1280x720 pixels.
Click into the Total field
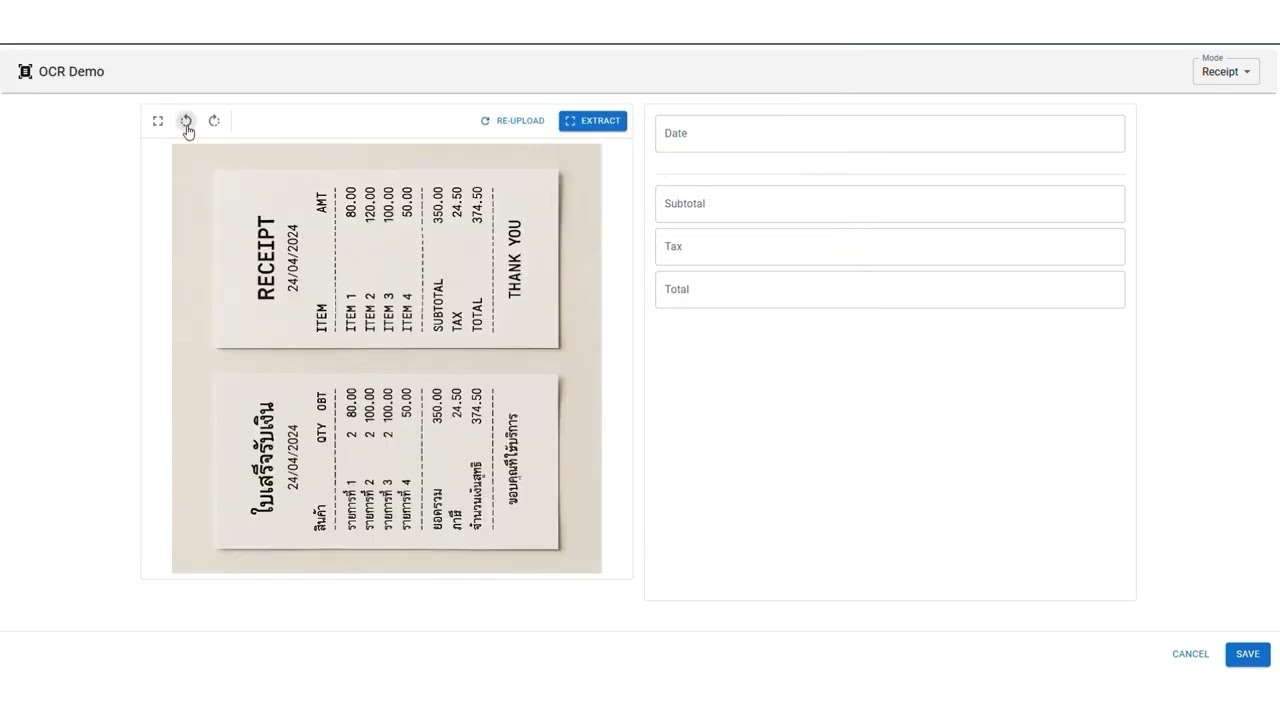(890, 290)
